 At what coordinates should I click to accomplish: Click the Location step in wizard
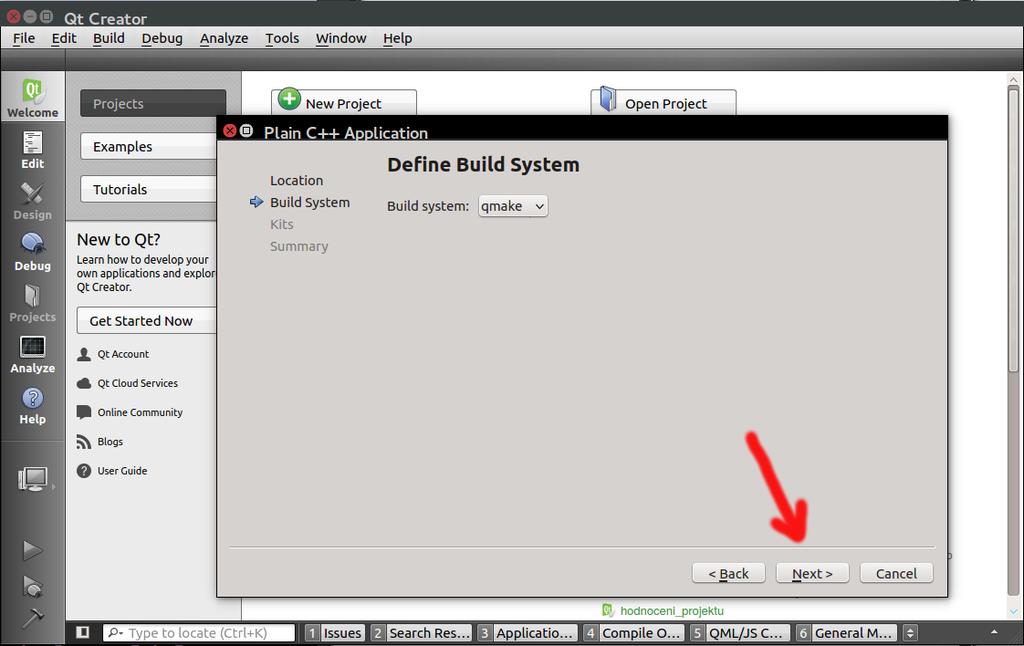296,180
